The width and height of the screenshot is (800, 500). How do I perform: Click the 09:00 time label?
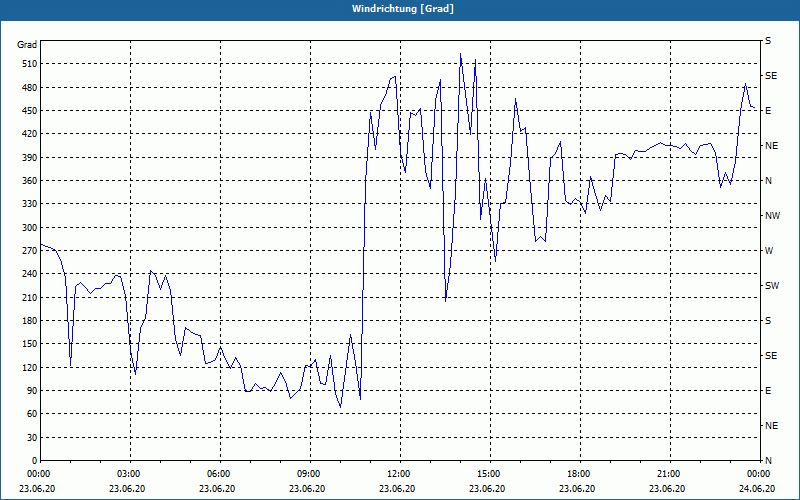point(310,473)
